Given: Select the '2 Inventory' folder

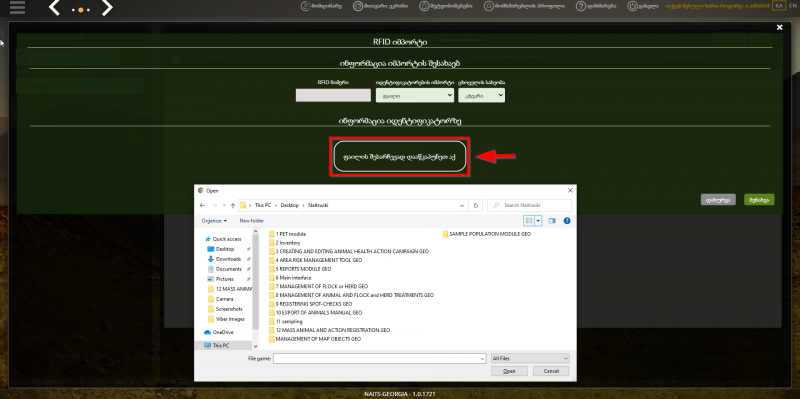Looking at the screenshot, I should pos(285,243).
